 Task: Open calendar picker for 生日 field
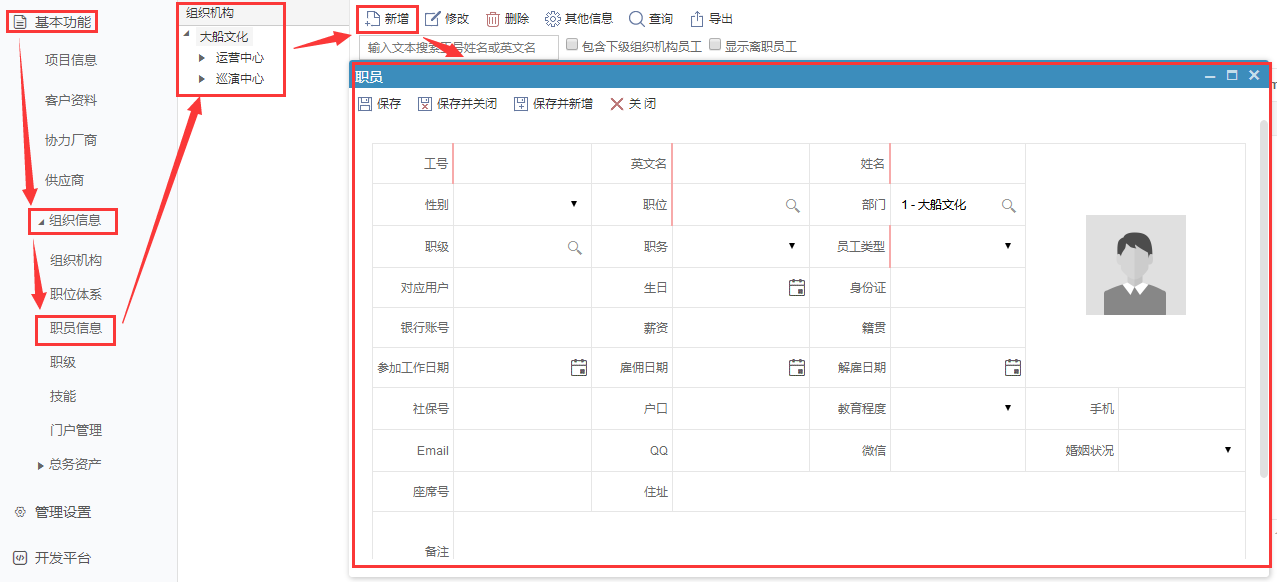(x=797, y=288)
